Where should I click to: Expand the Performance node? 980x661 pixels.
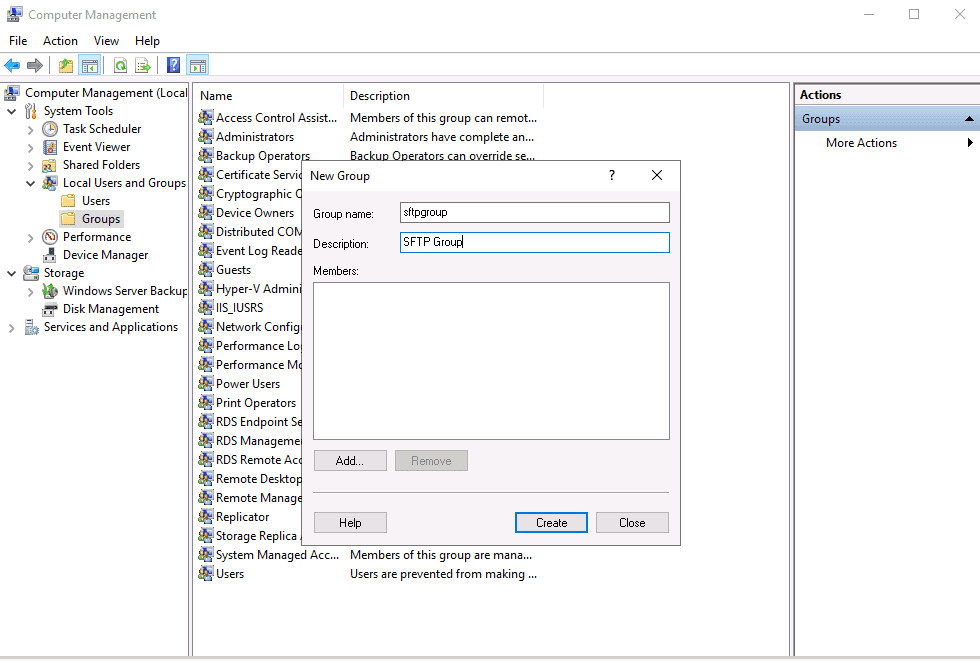coord(31,237)
